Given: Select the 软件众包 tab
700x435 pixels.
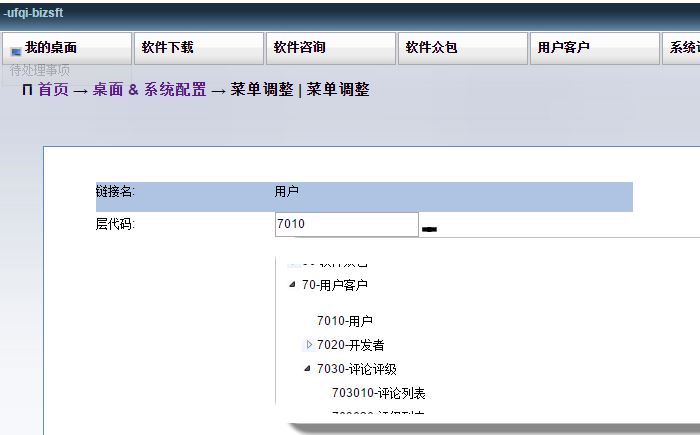Looking at the screenshot, I should pos(431,48).
